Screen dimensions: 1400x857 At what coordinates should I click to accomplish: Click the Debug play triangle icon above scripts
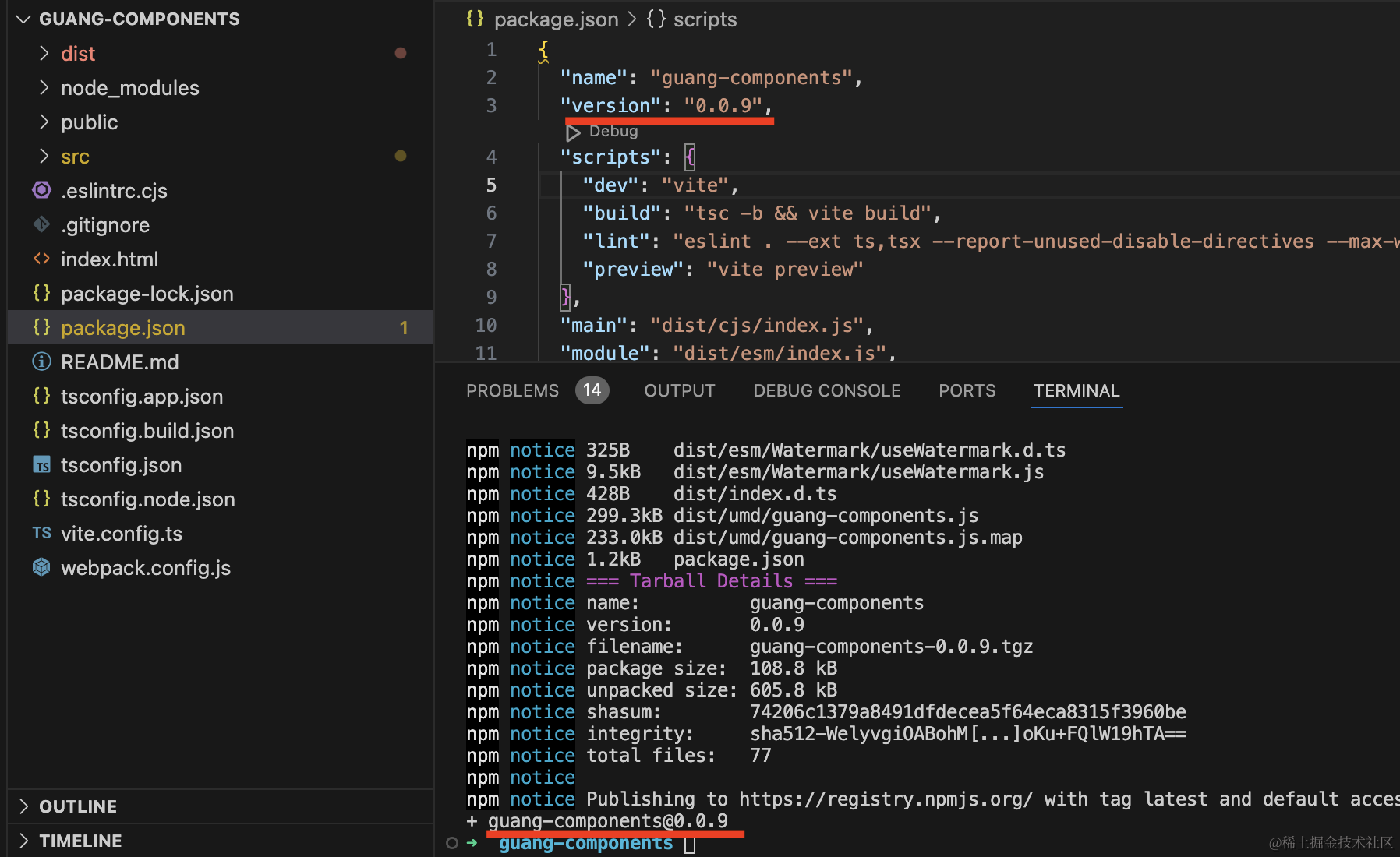click(x=574, y=132)
